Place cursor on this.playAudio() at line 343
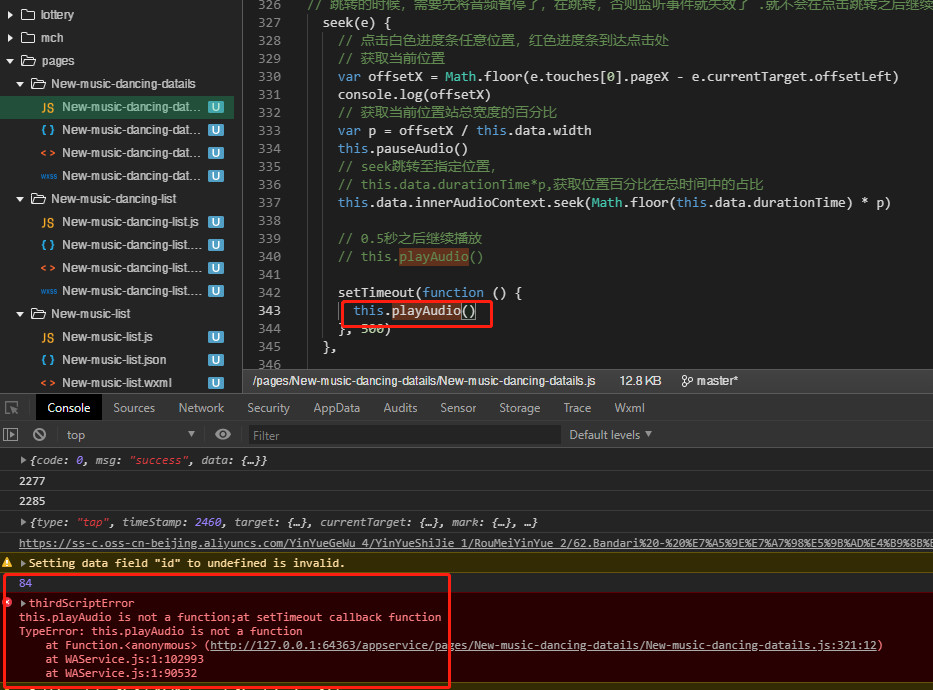Image resolution: width=933 pixels, height=690 pixels. point(415,310)
